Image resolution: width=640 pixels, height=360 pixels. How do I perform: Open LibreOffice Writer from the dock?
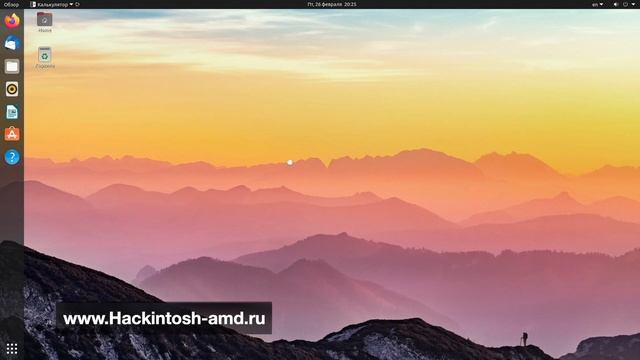(x=12, y=112)
